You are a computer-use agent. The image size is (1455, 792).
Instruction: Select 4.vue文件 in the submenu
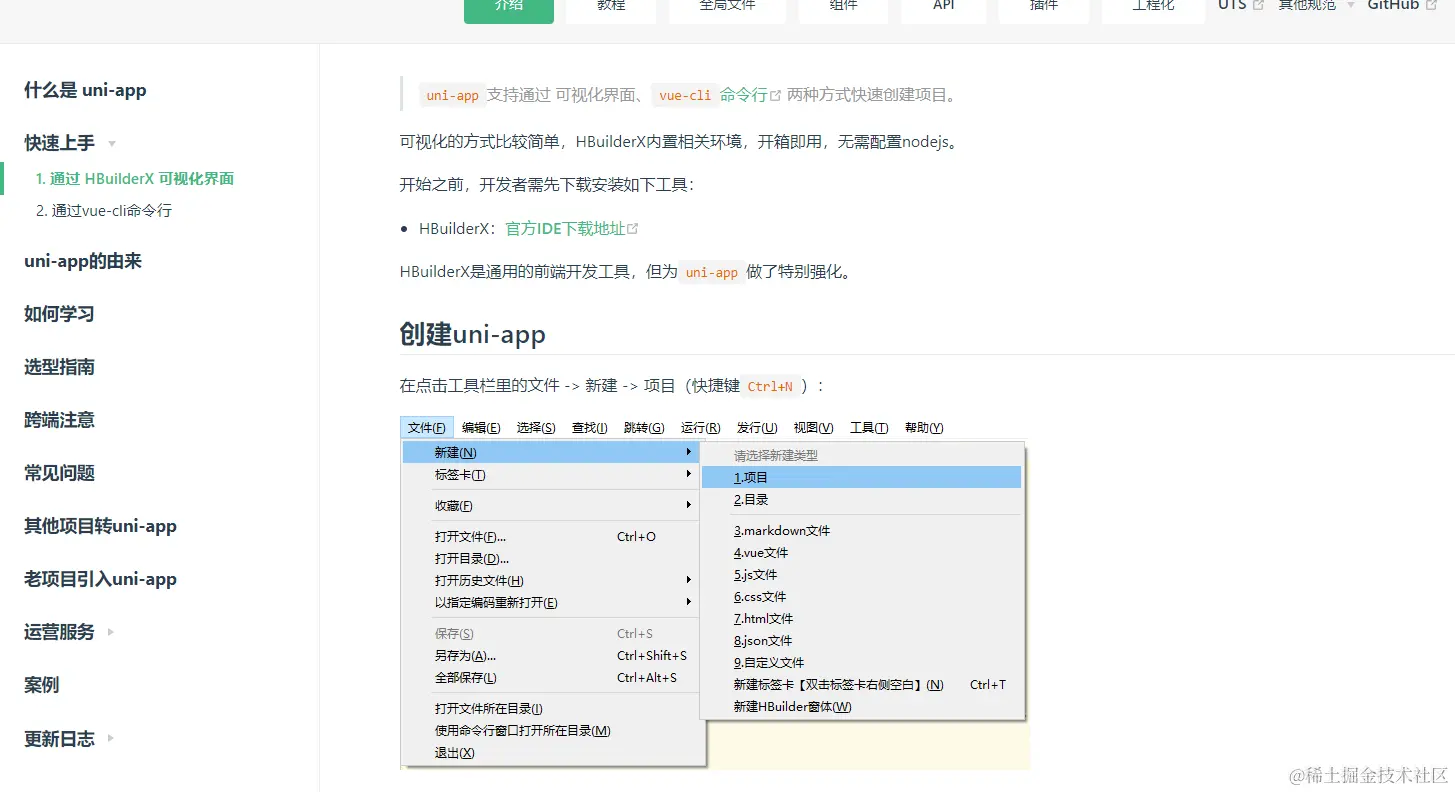tap(862, 553)
